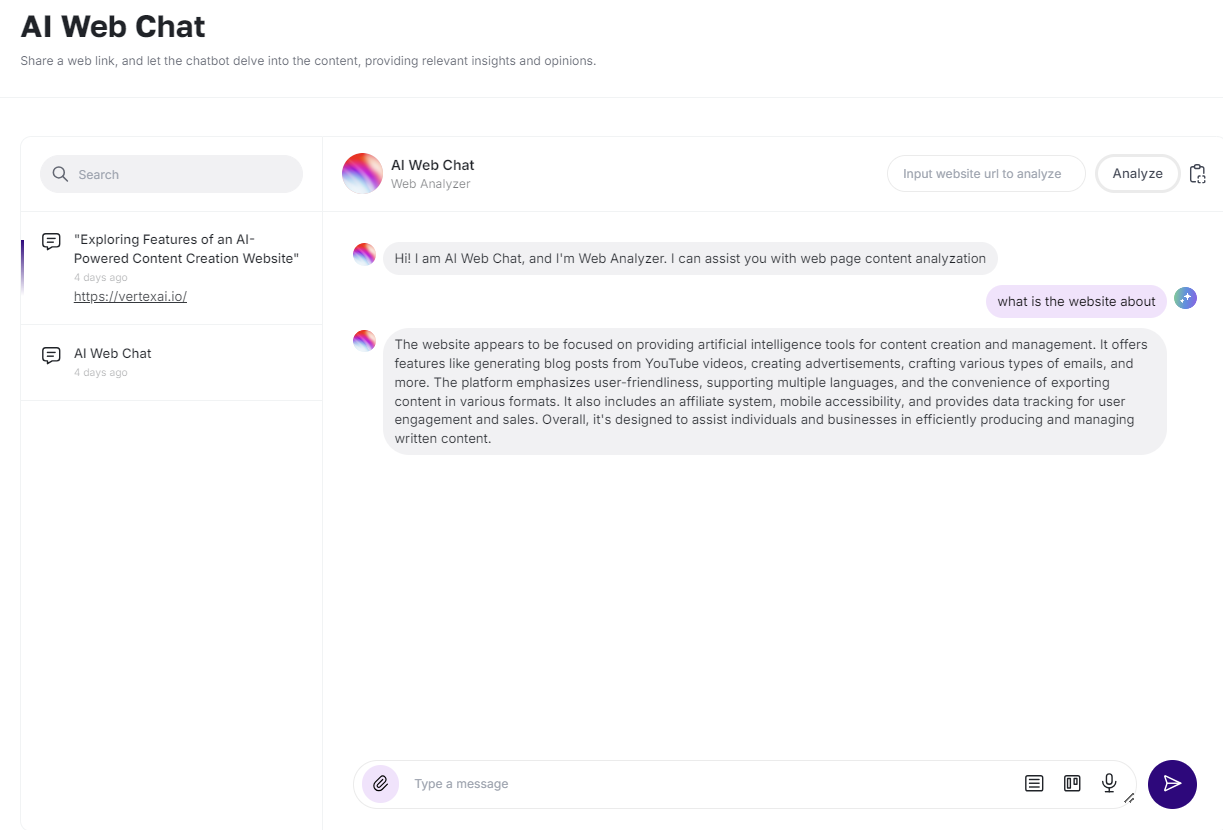Viewport: 1223px width, 830px height.
Task: Click the search input in the left sidebar
Action: pos(171,174)
